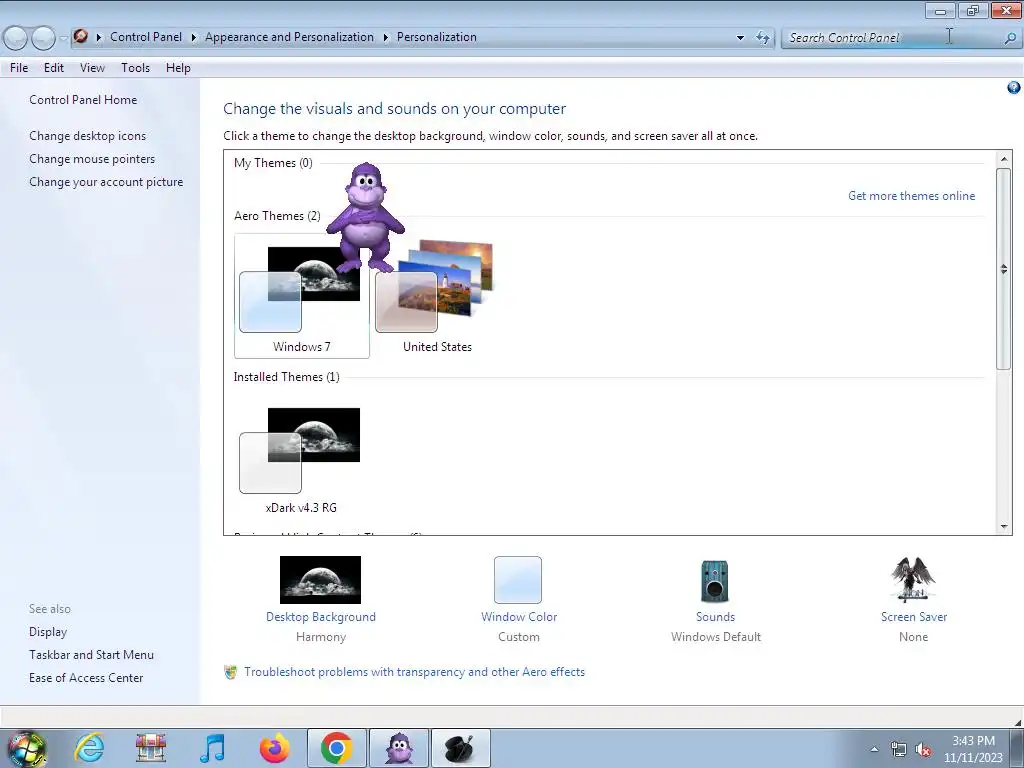
Task: Expand the recent pages dropdown next to Forward
Action: pos(63,39)
